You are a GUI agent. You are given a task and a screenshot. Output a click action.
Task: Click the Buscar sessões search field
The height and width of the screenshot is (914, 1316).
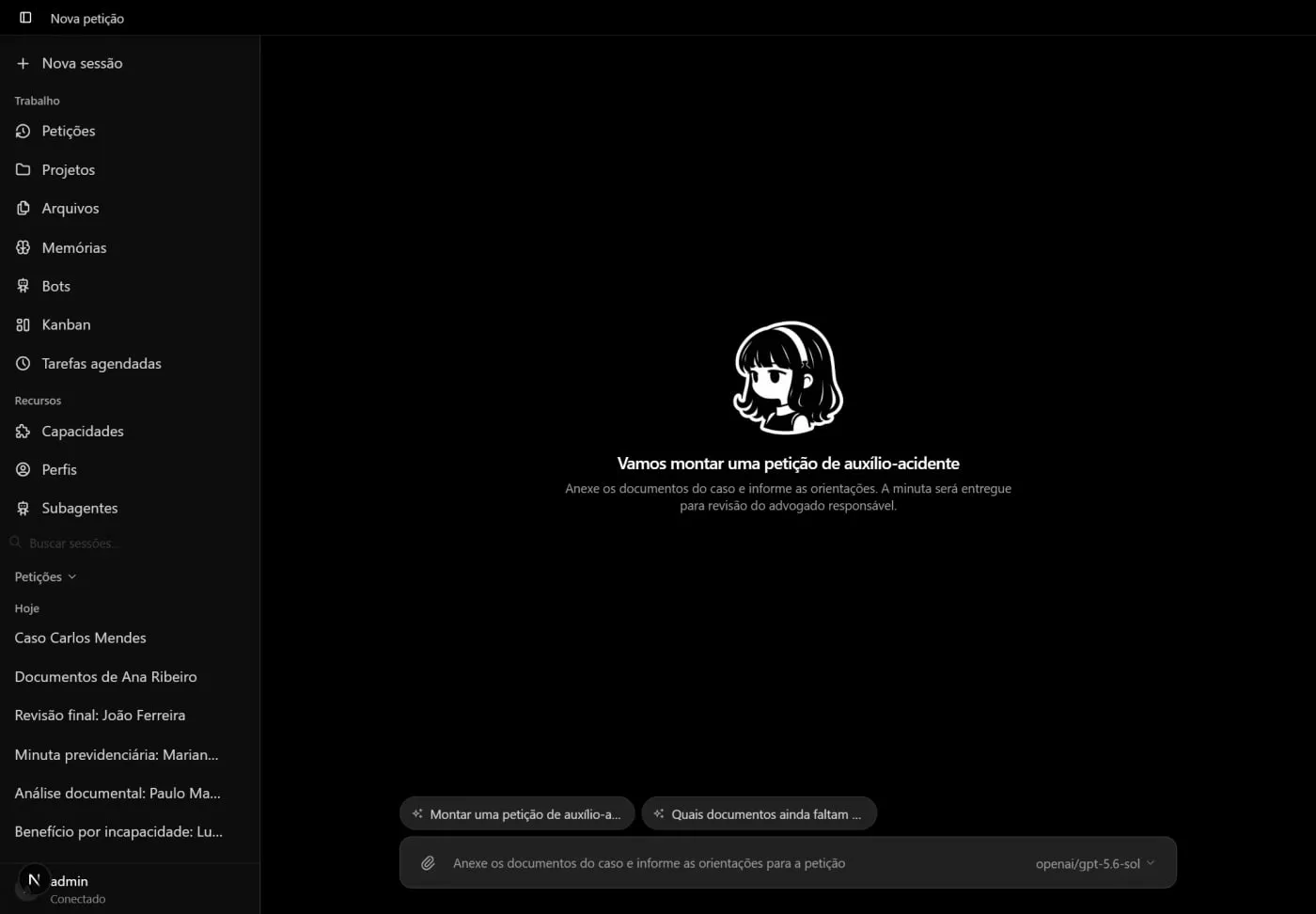point(130,543)
